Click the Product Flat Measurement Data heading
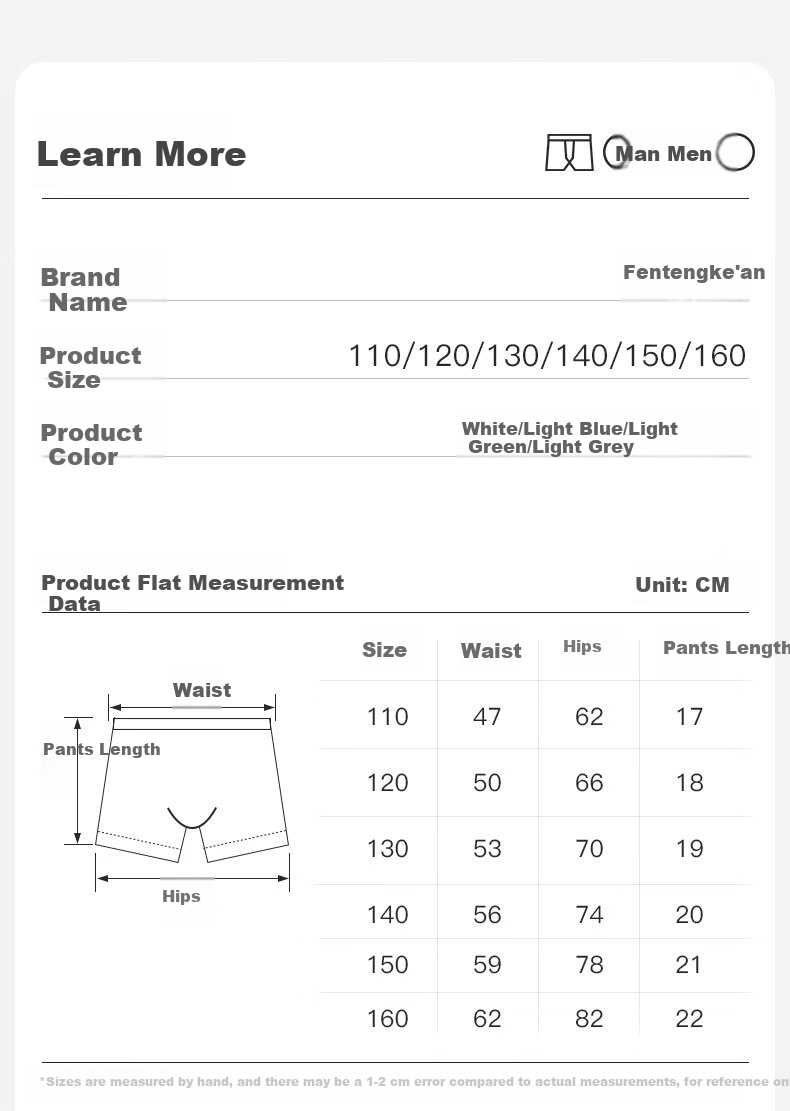The image size is (790, 1111). (x=193, y=593)
